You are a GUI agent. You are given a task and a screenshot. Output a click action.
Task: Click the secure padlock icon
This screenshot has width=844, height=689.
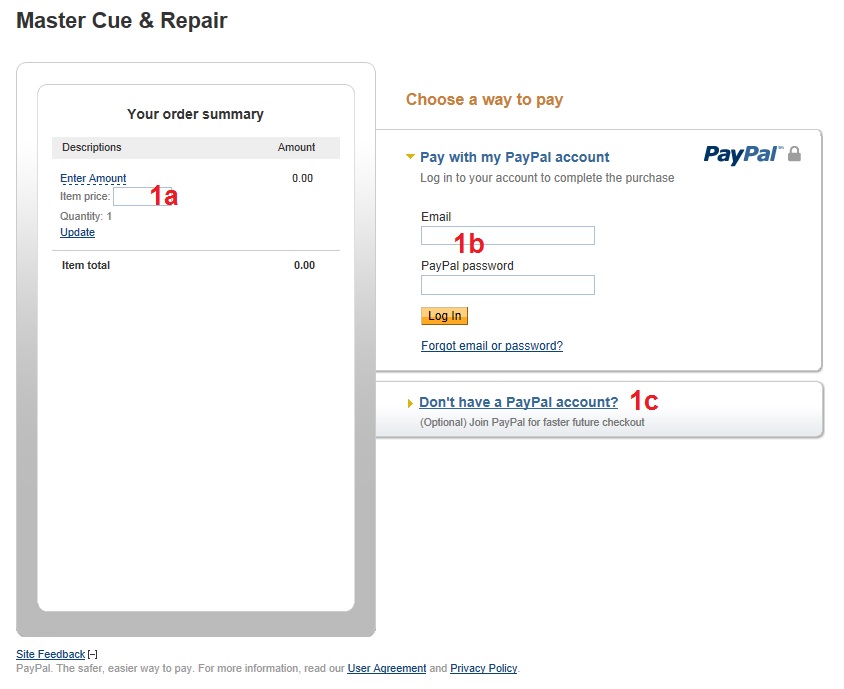coord(795,154)
